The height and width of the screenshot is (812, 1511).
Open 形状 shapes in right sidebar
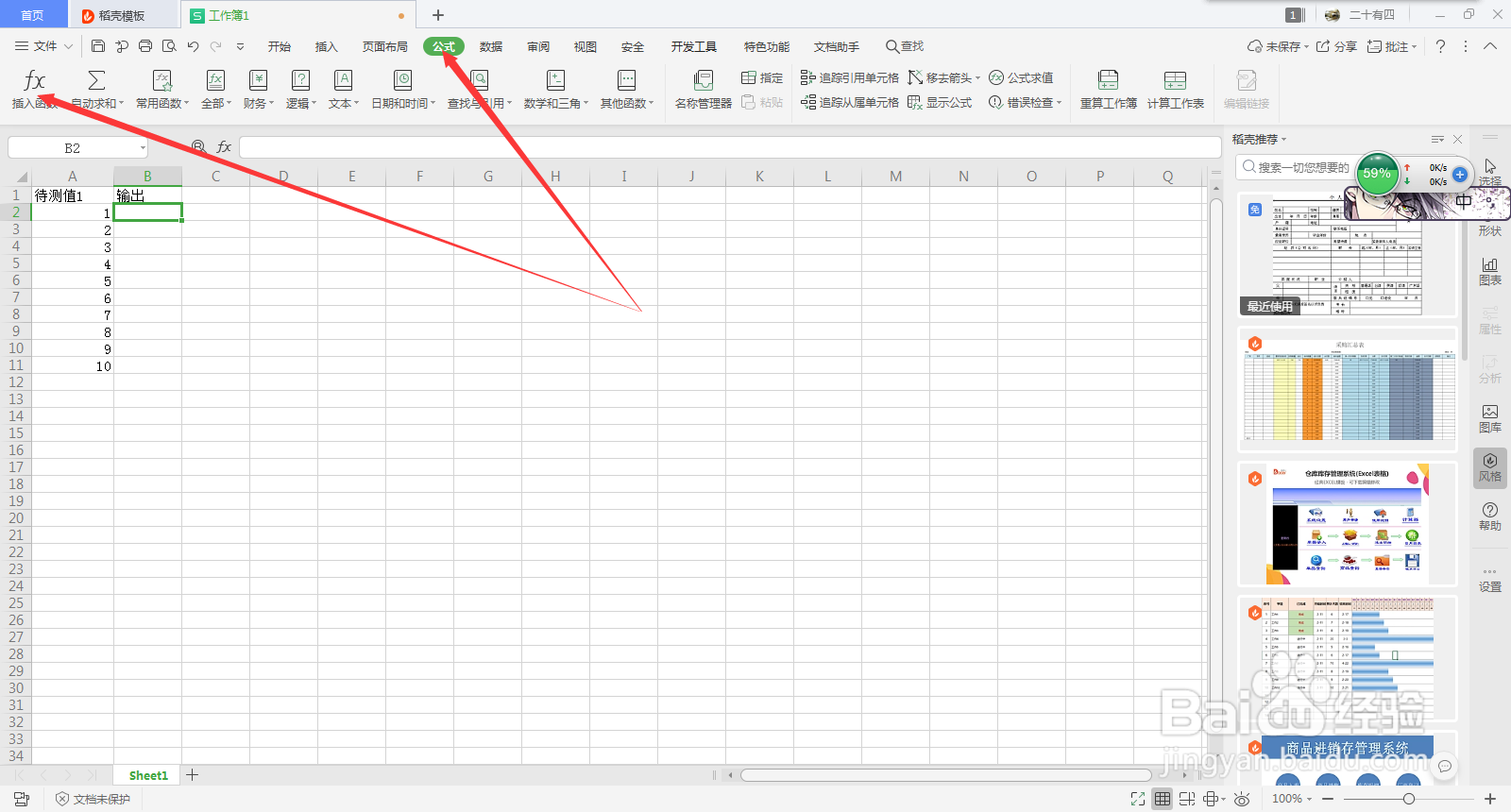(x=1490, y=230)
